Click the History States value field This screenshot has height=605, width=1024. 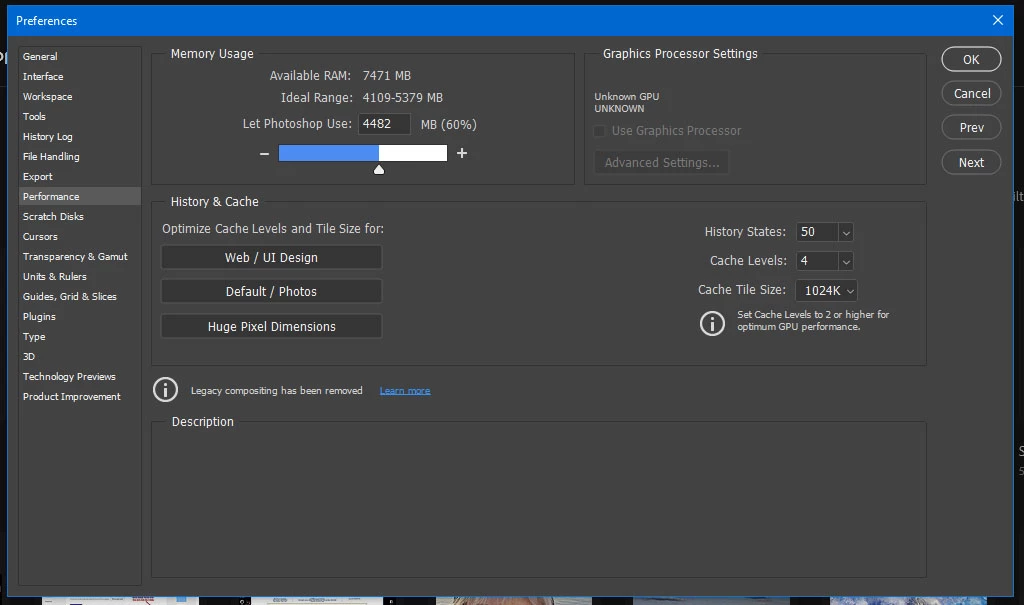coord(816,232)
